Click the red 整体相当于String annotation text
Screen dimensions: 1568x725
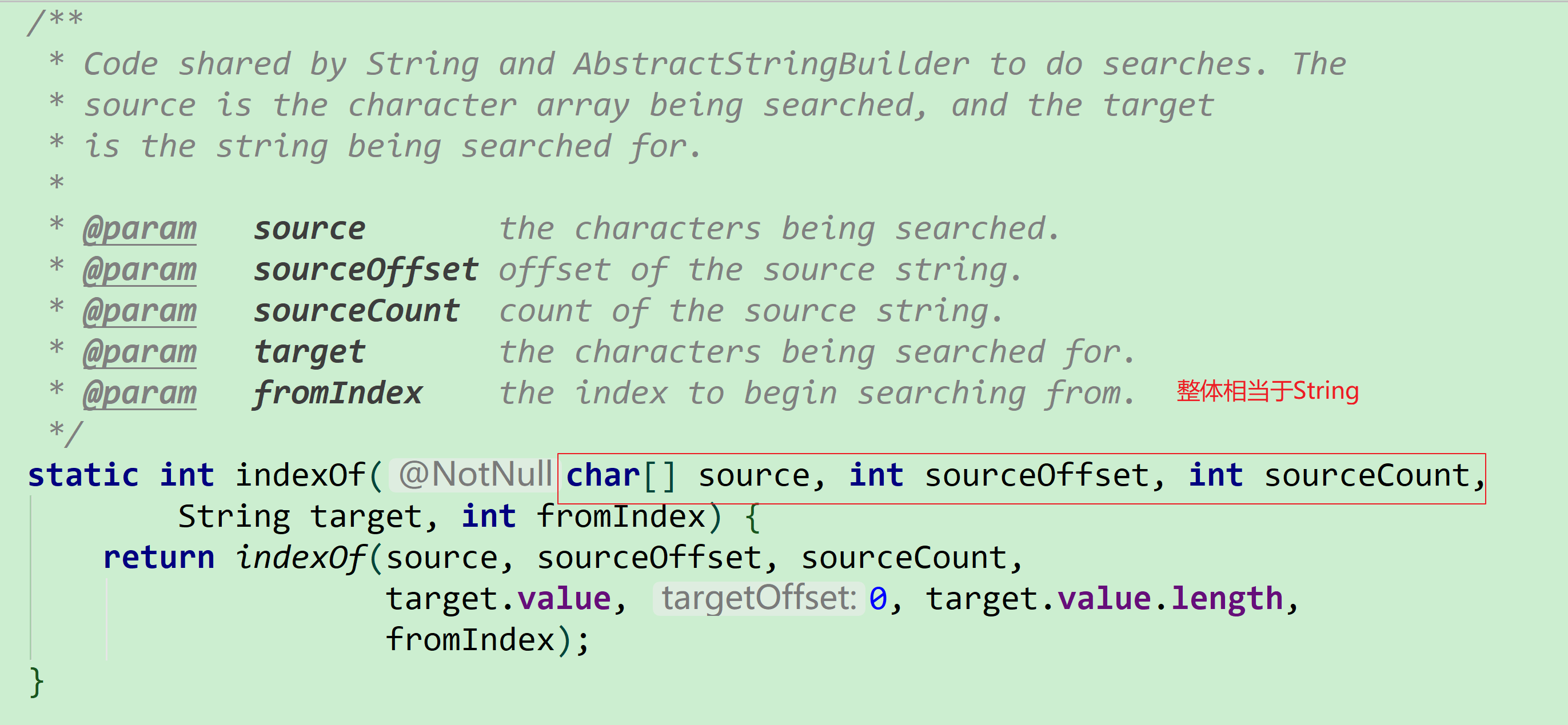click(1267, 391)
